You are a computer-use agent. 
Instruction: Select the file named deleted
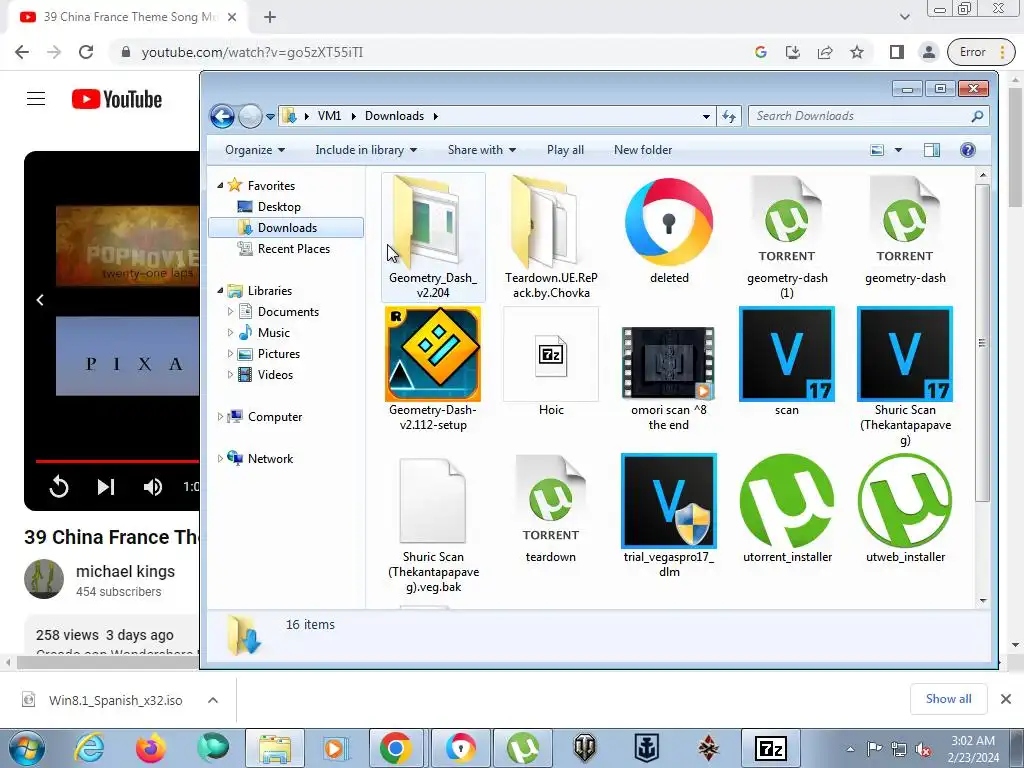click(669, 231)
